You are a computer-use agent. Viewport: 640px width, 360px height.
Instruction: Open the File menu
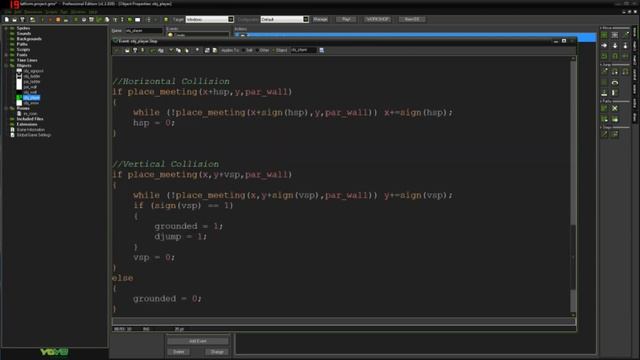pyautogui.click(x=8, y=12)
